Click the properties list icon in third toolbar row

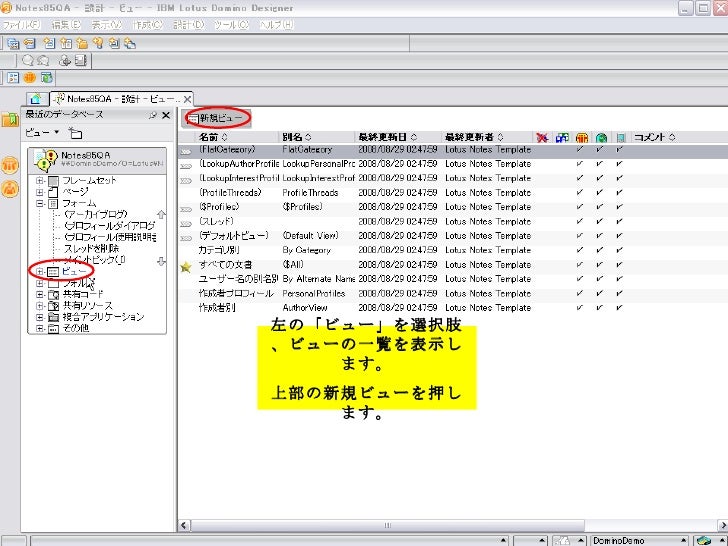13,78
